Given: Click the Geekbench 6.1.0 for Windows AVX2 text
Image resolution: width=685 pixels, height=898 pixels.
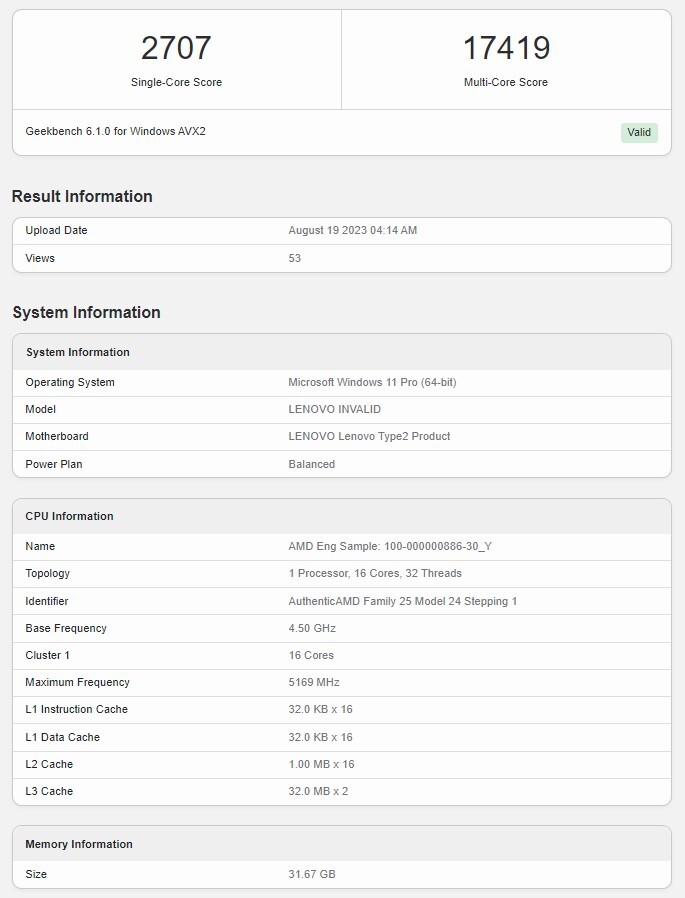Looking at the screenshot, I should coord(116,131).
